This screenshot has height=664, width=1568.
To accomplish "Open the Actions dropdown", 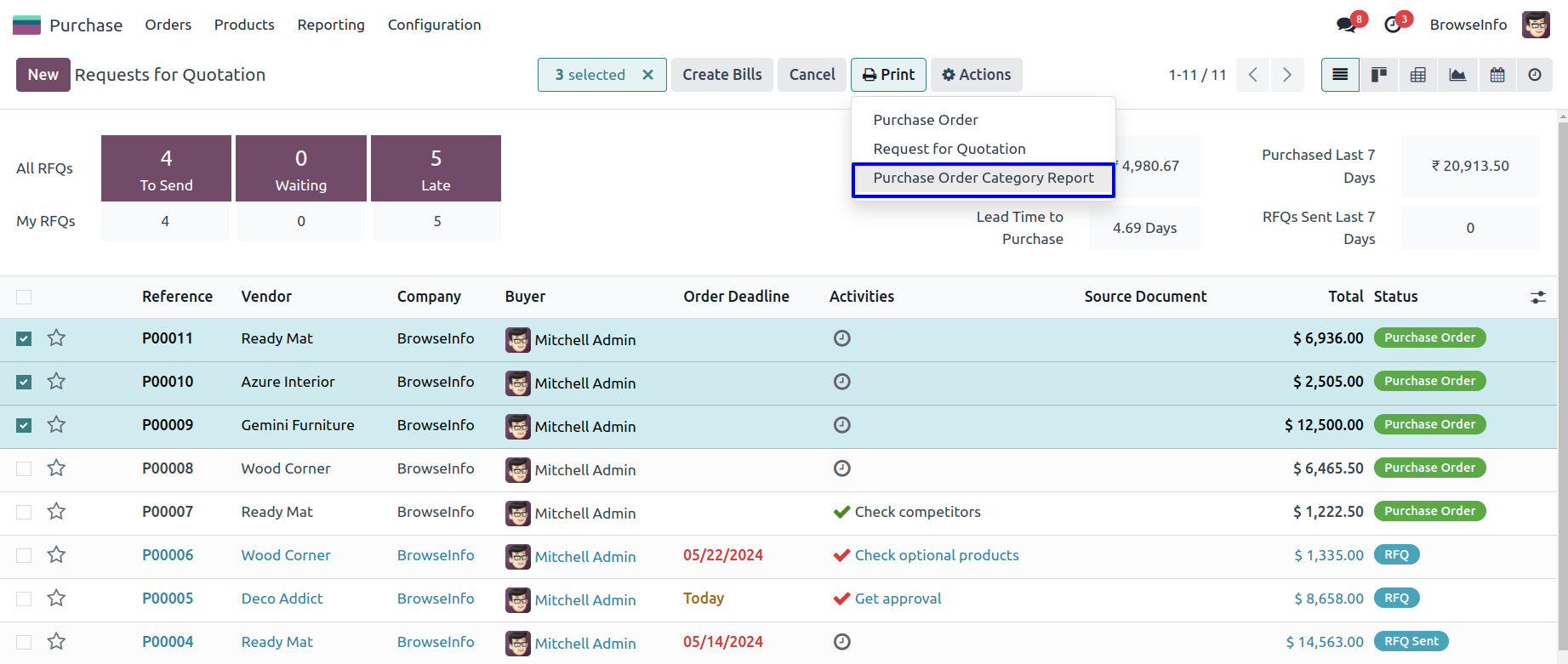I will pyautogui.click(x=976, y=75).
